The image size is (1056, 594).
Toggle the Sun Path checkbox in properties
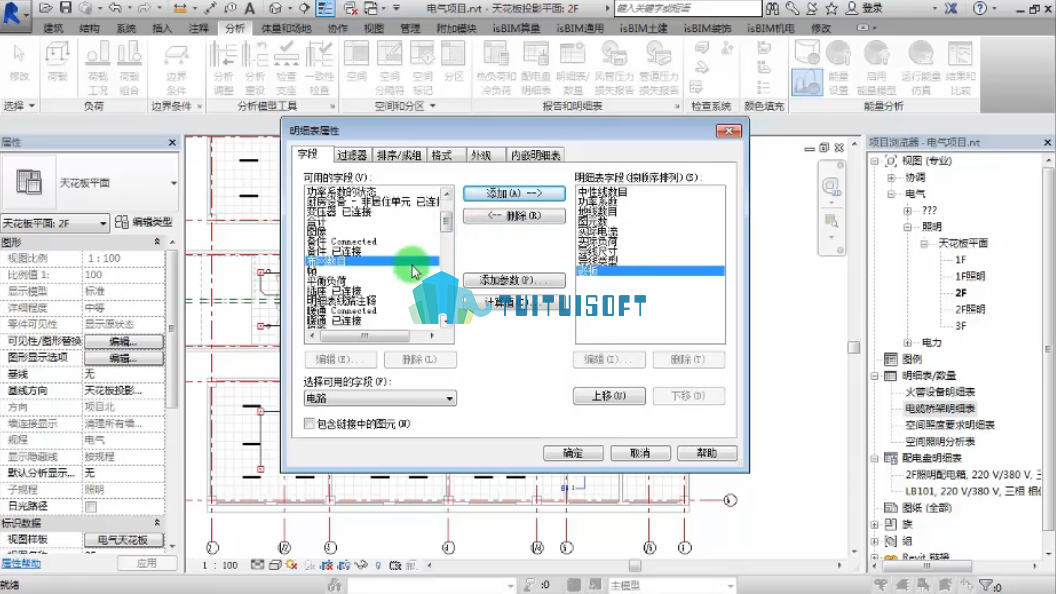coord(91,506)
